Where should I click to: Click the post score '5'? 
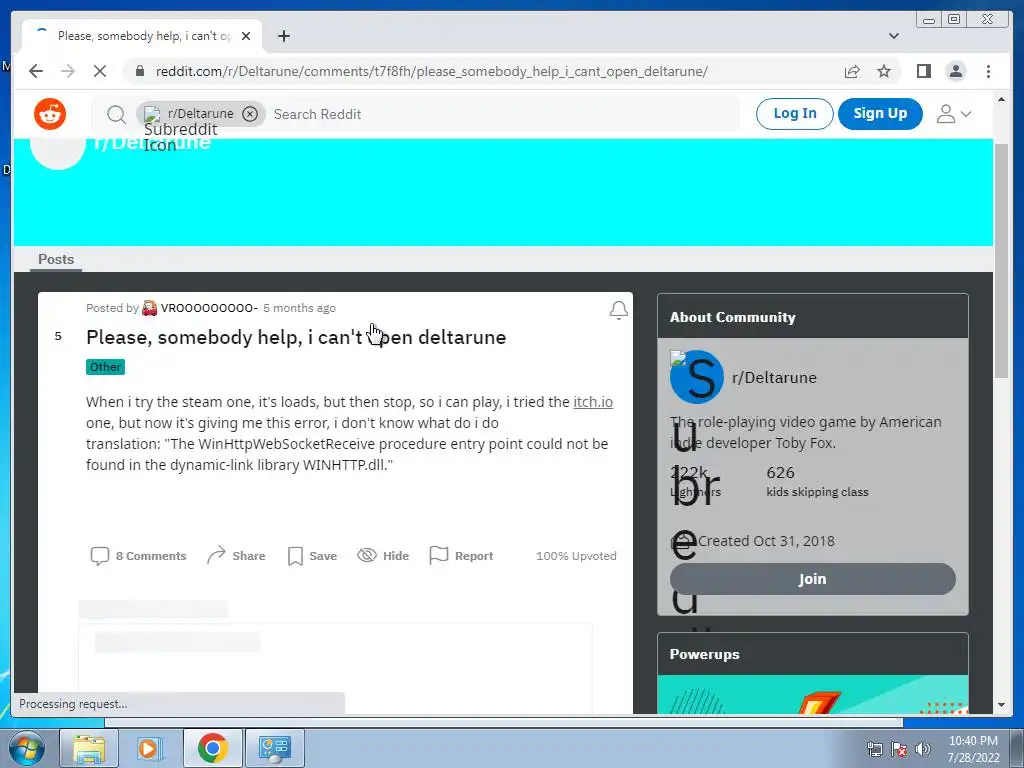click(x=58, y=336)
